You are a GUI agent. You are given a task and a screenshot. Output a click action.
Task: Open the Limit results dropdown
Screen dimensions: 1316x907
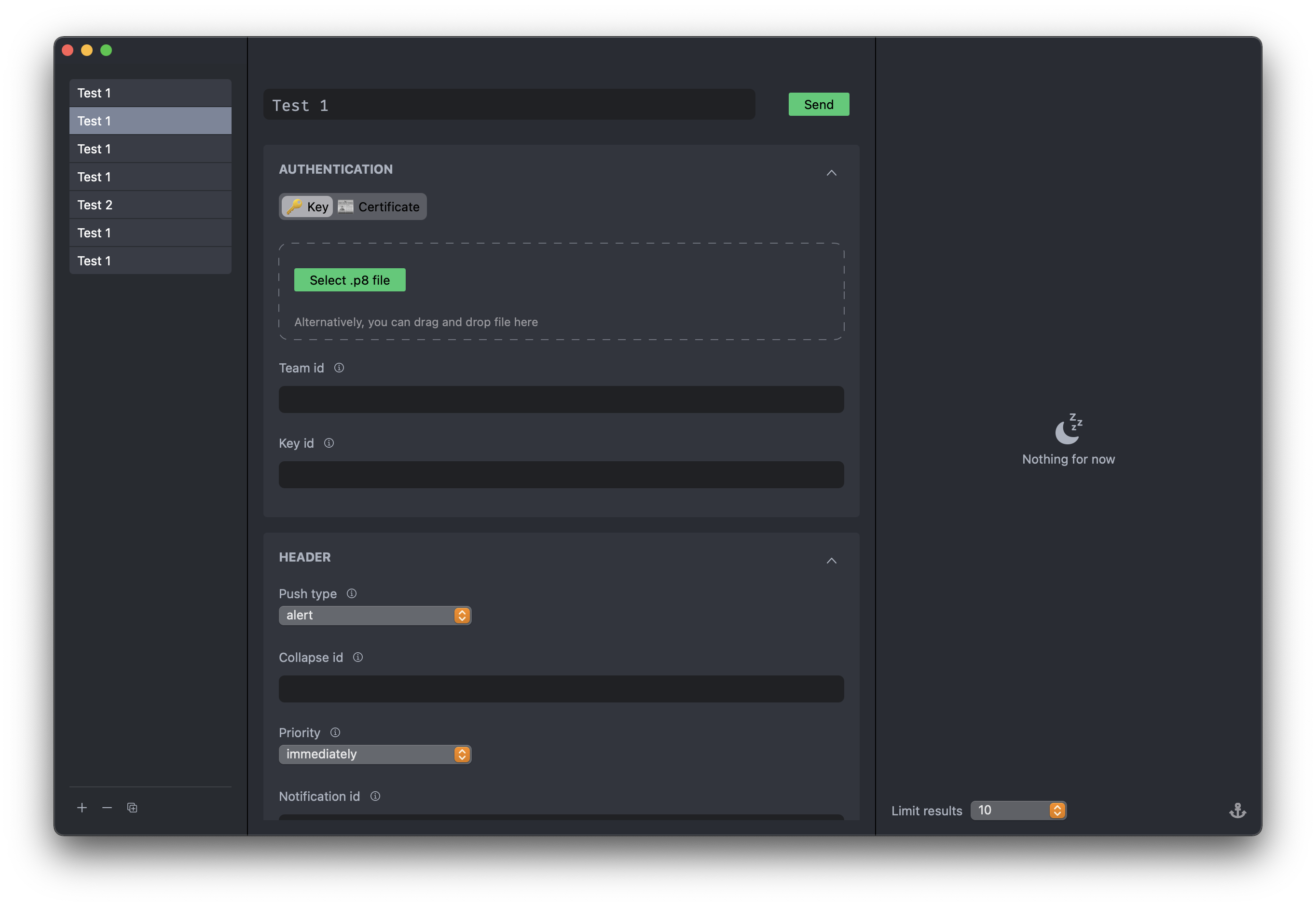coord(1018,811)
